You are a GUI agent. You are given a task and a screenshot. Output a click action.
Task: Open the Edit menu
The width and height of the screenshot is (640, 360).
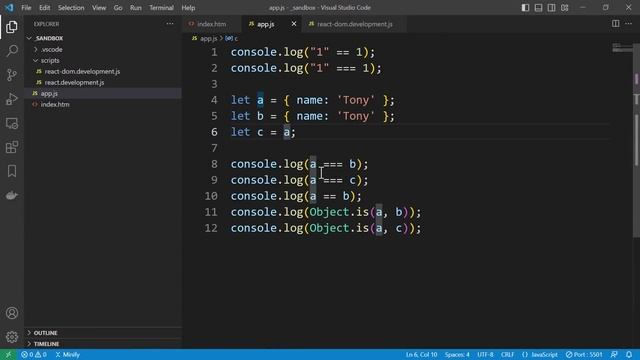point(44,8)
